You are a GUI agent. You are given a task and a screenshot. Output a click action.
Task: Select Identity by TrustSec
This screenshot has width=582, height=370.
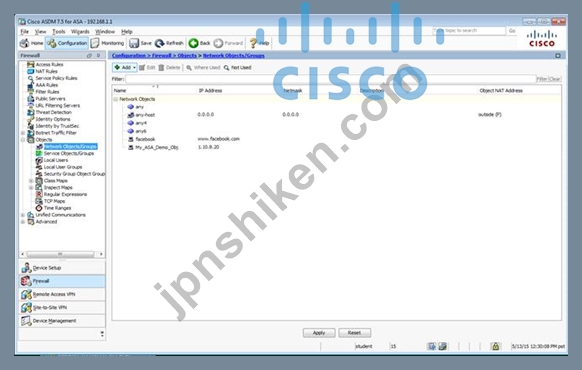pyautogui.click(x=57, y=126)
